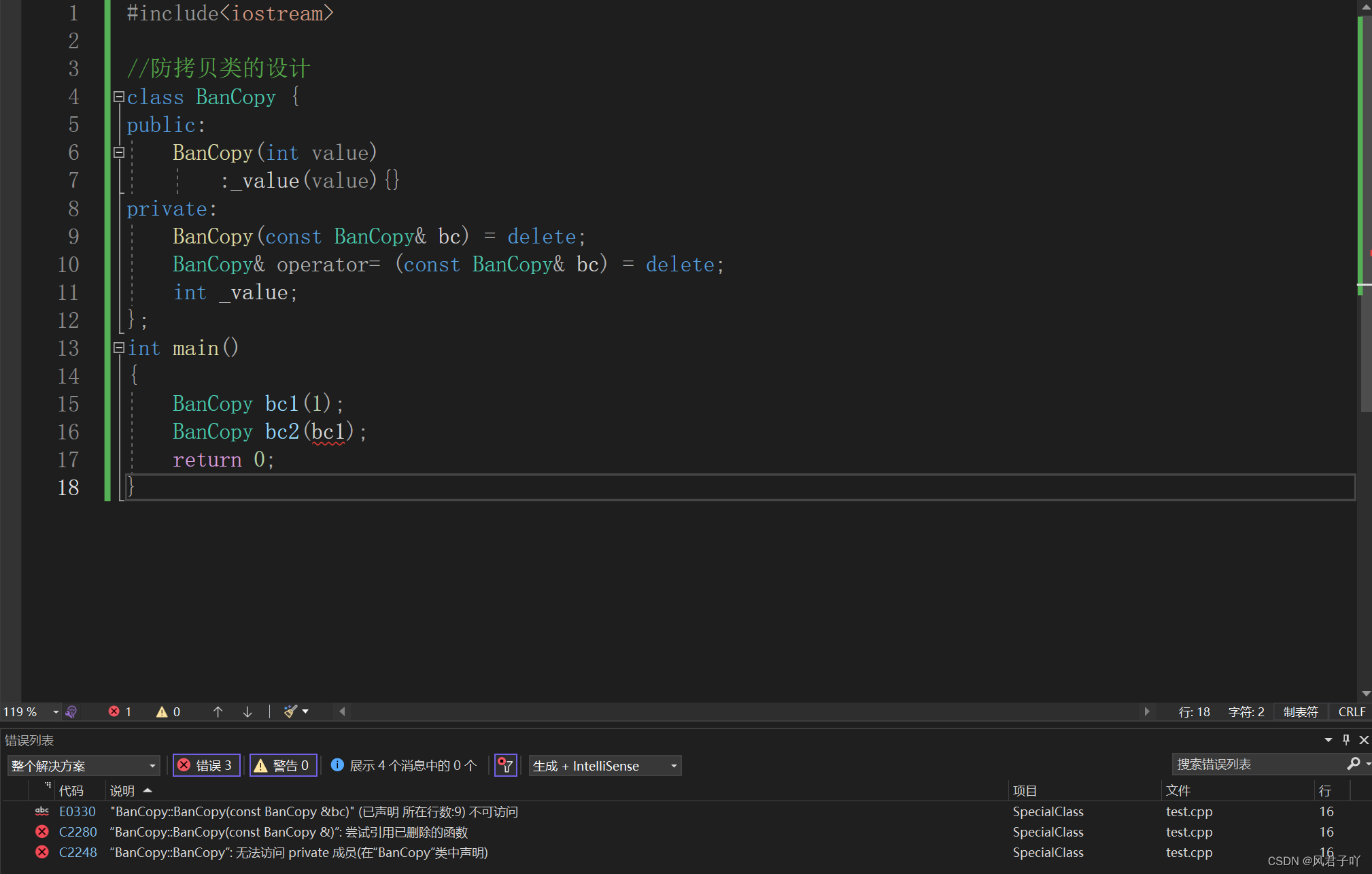Viewport: 1372px width, 874px height.
Task: Expand the '整个解决方案' scope dropdown
Action: pos(149,764)
